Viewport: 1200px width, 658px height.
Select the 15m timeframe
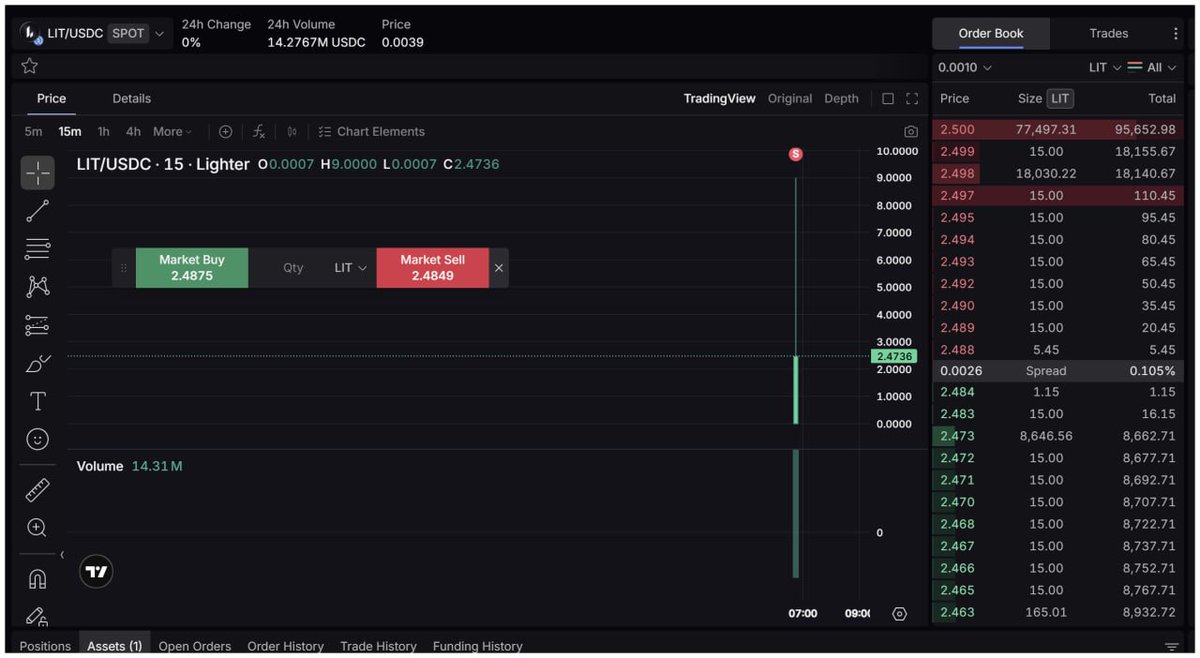pyautogui.click(x=70, y=132)
